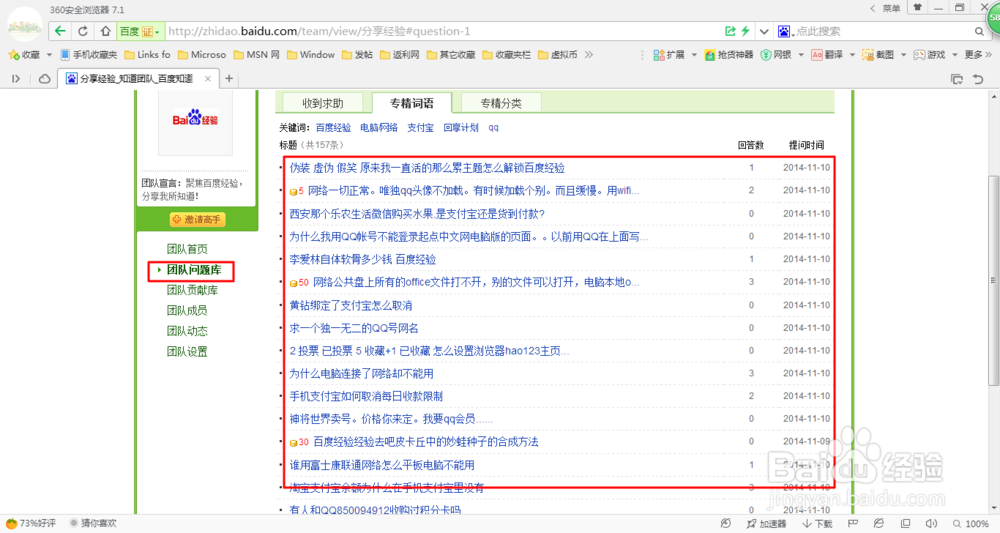Select the 分享经验_知道团队 browser tab
Screen dimensions: 1000x533
point(138,78)
